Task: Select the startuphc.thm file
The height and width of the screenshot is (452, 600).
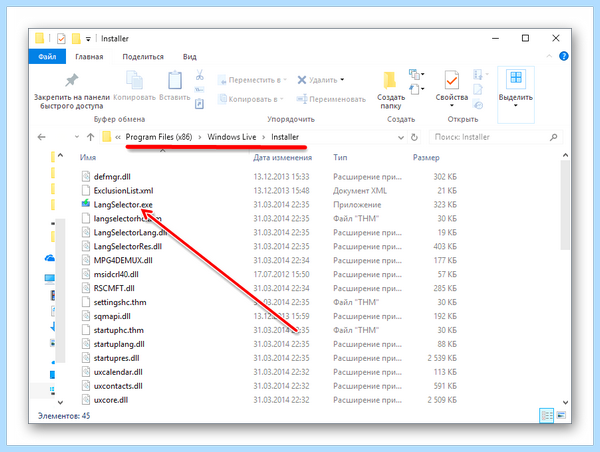Action: (119, 330)
